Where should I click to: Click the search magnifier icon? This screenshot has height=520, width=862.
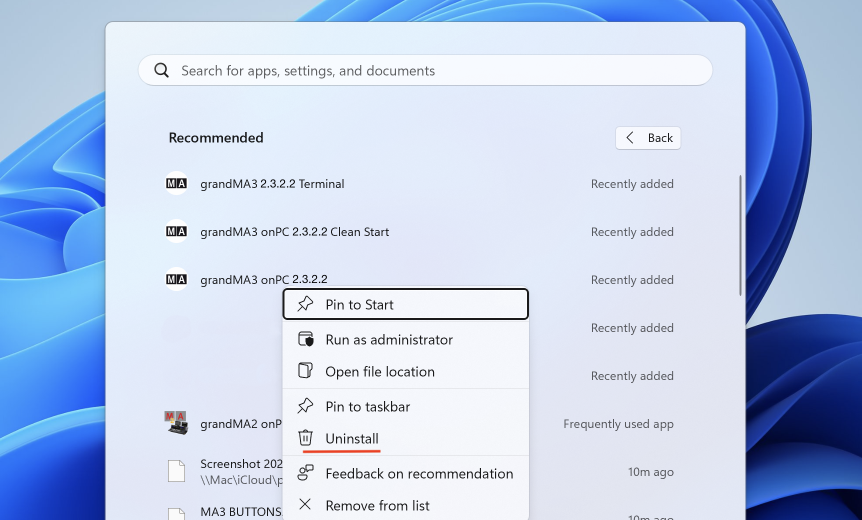[161, 70]
